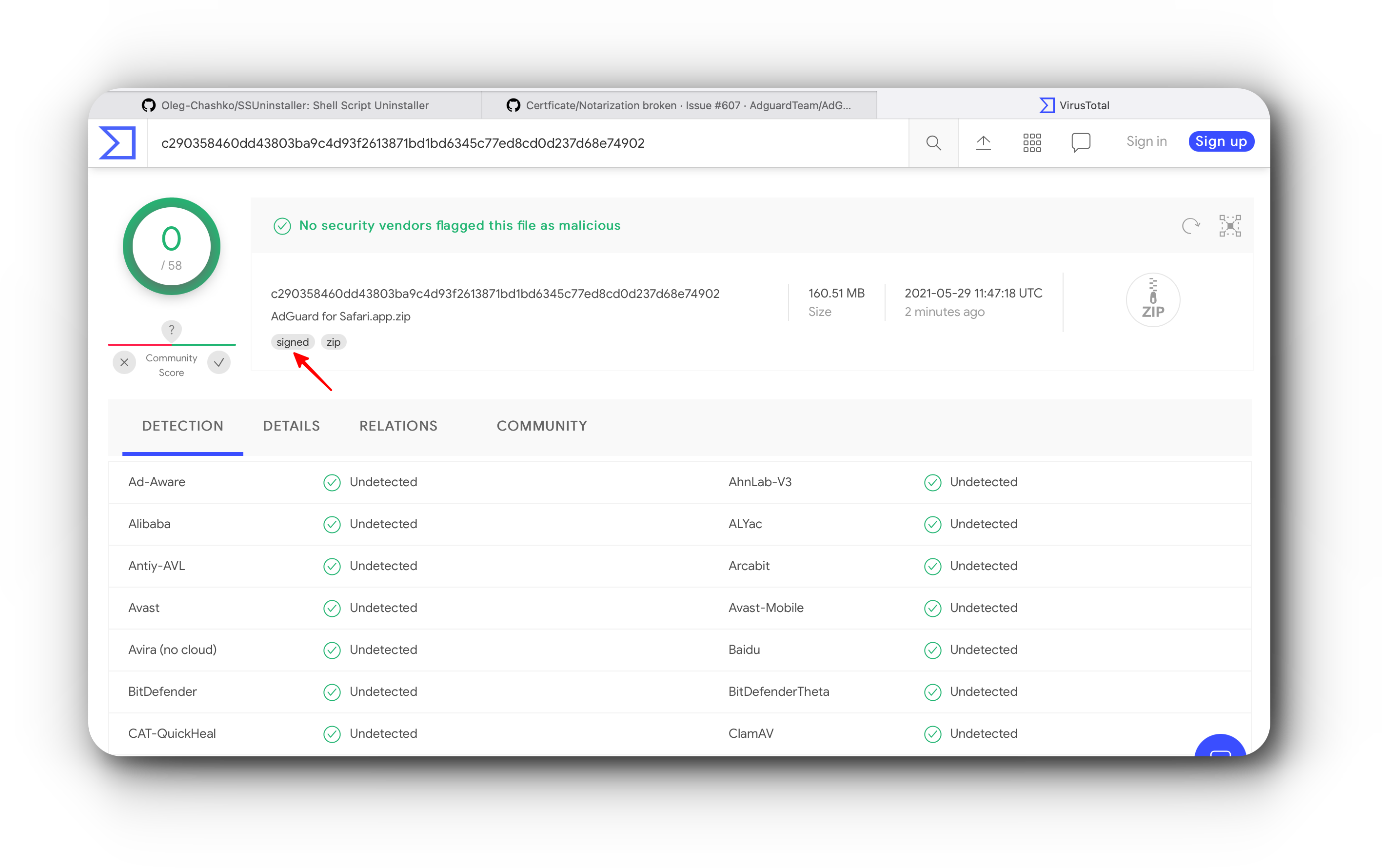Viewport: 1382px width, 868px height.
Task: Select the DETECTION tab
Action: (x=182, y=426)
